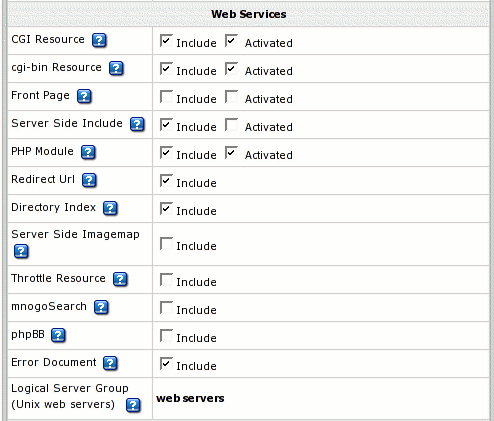Enable Include for Throttle Resource

point(166,280)
